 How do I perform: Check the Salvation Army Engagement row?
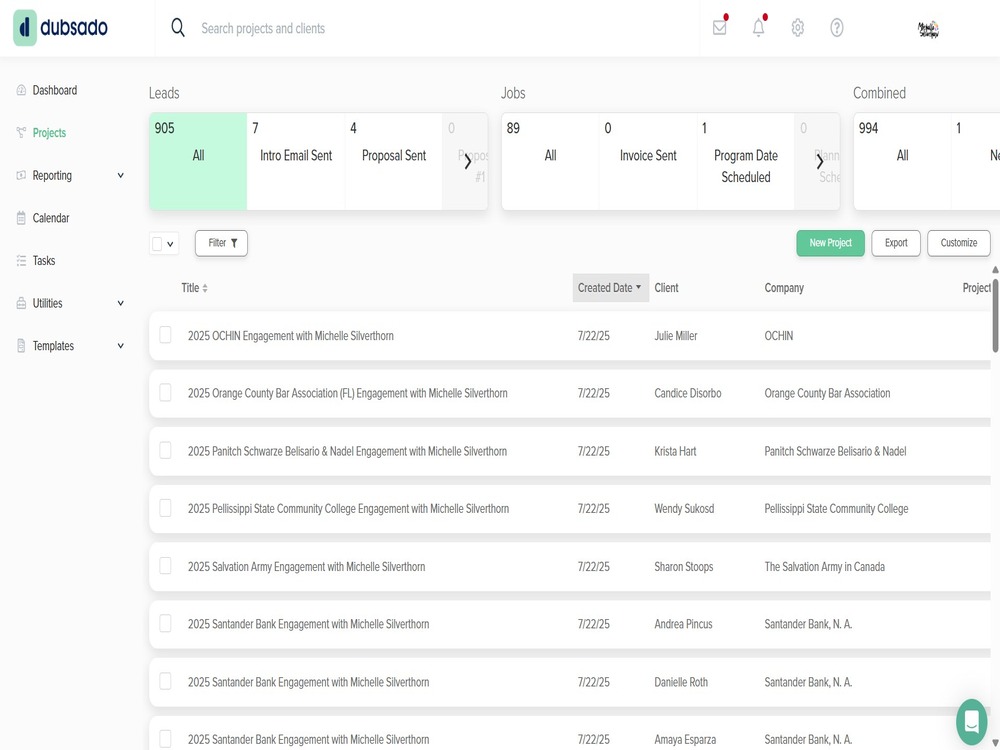click(165, 566)
